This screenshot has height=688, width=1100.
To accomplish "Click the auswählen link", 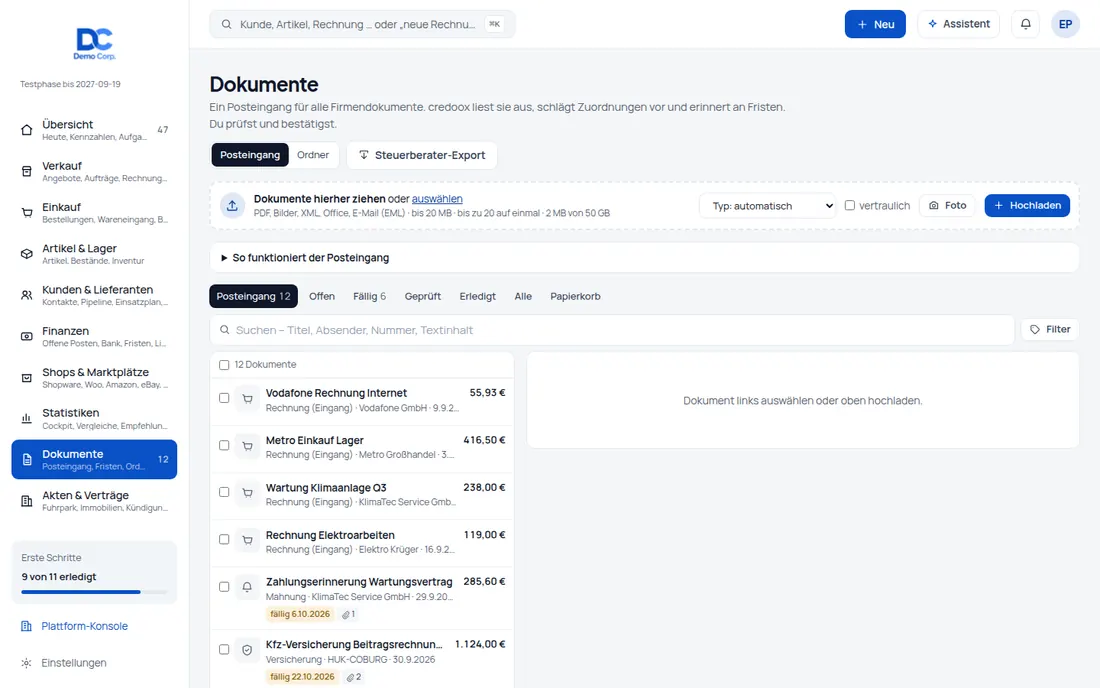I will point(437,199).
